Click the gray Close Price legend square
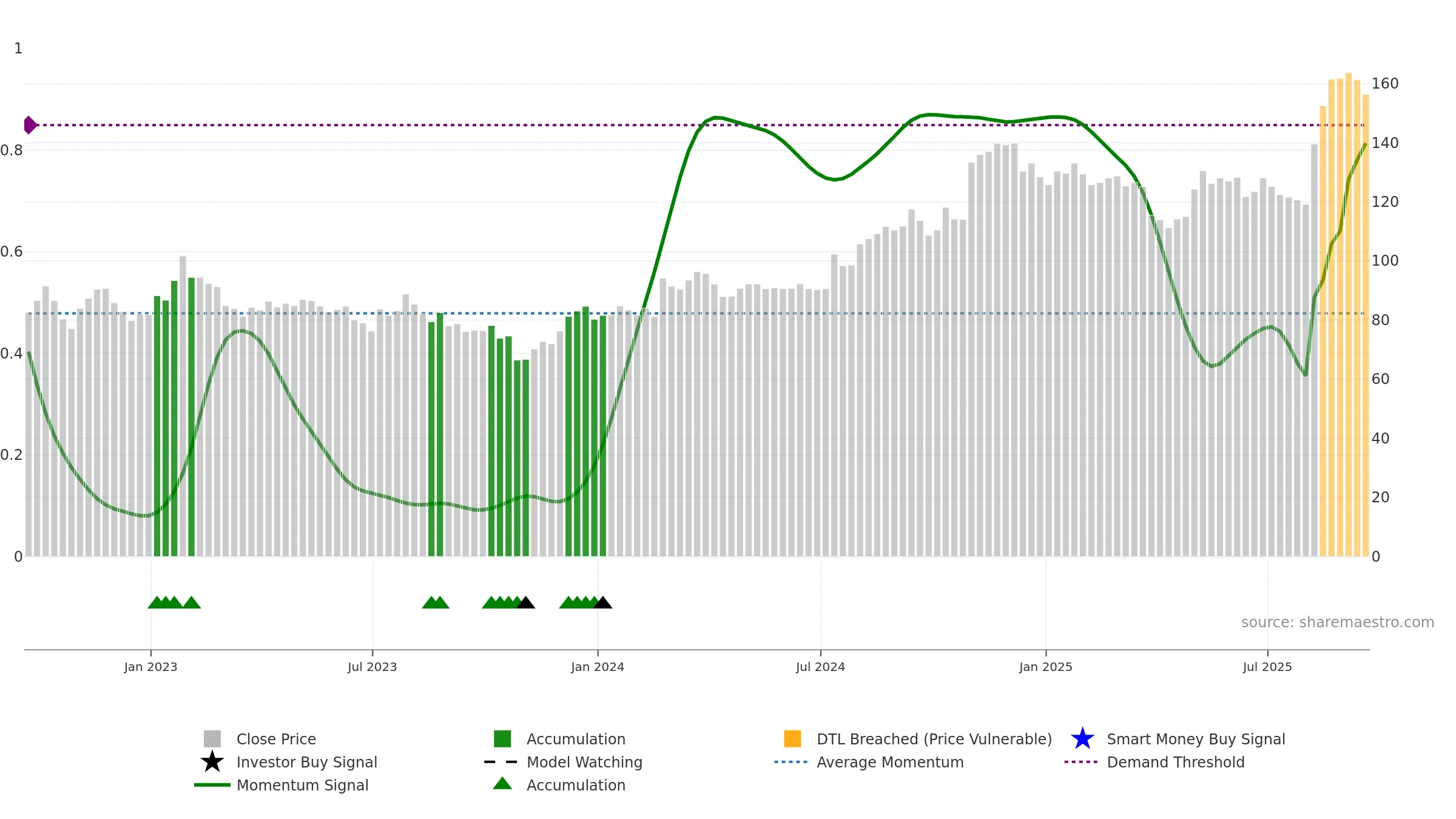Image resolution: width=1456 pixels, height=819 pixels. pyautogui.click(x=212, y=739)
